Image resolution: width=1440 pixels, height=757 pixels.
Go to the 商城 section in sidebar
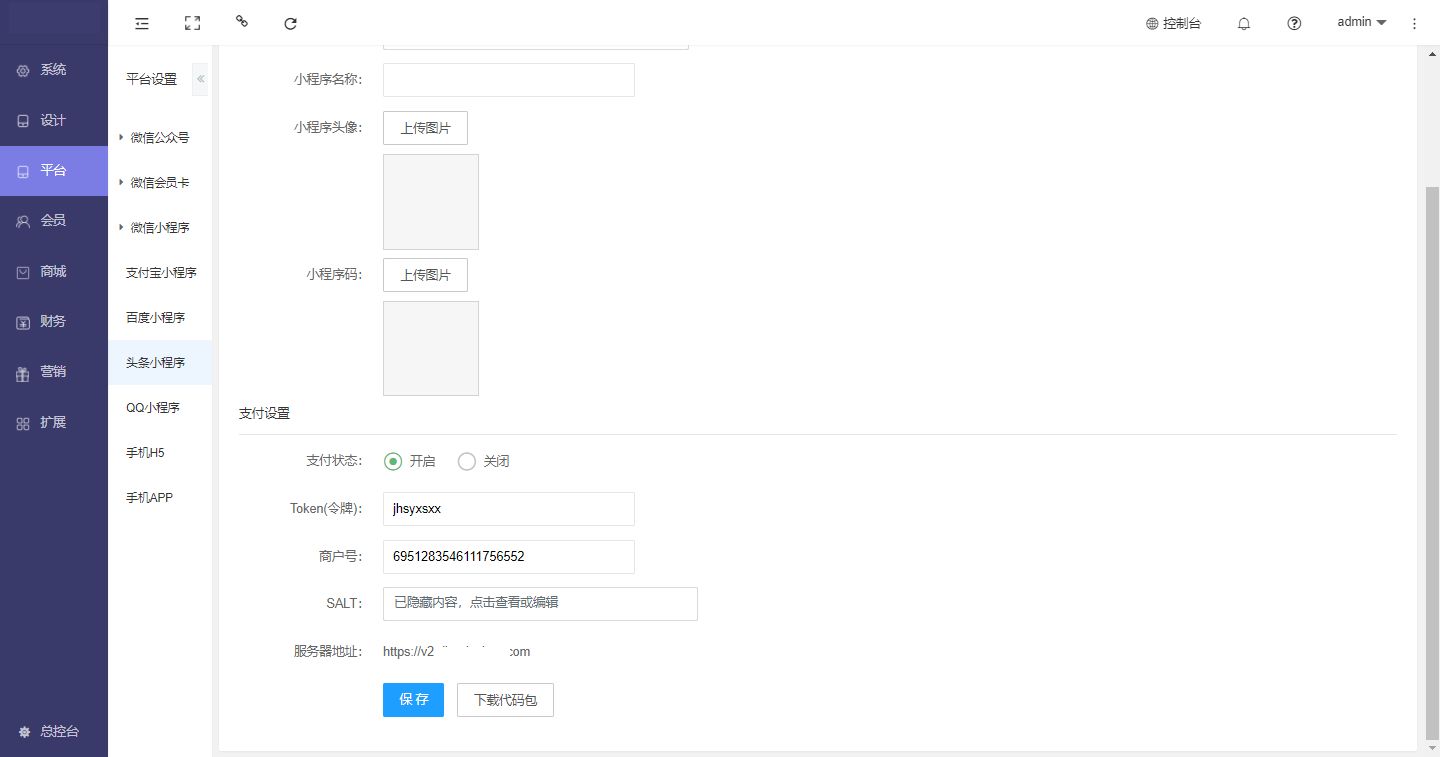(x=53, y=271)
